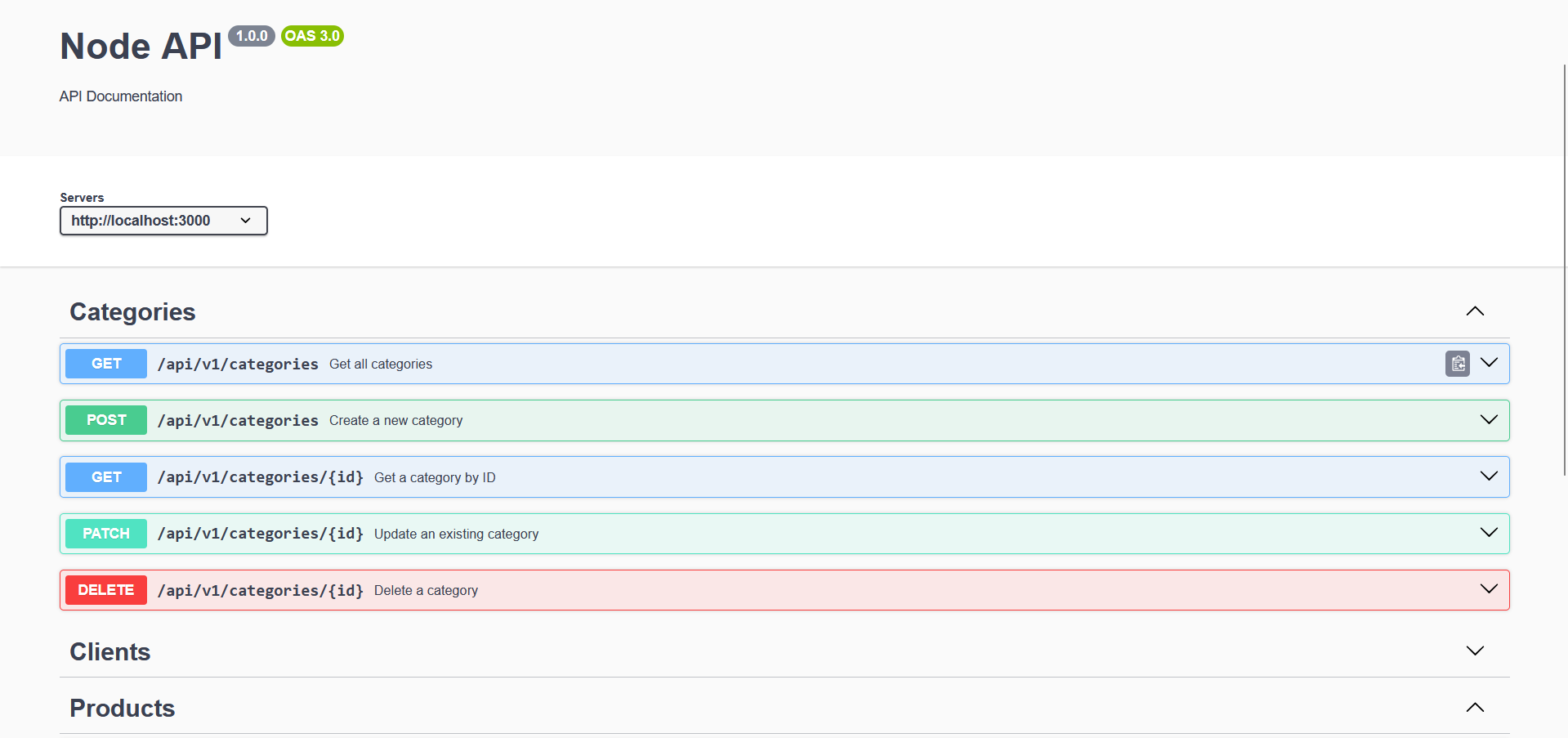Image resolution: width=1568 pixels, height=738 pixels.
Task: Click the POST method badge
Action: tap(106, 420)
